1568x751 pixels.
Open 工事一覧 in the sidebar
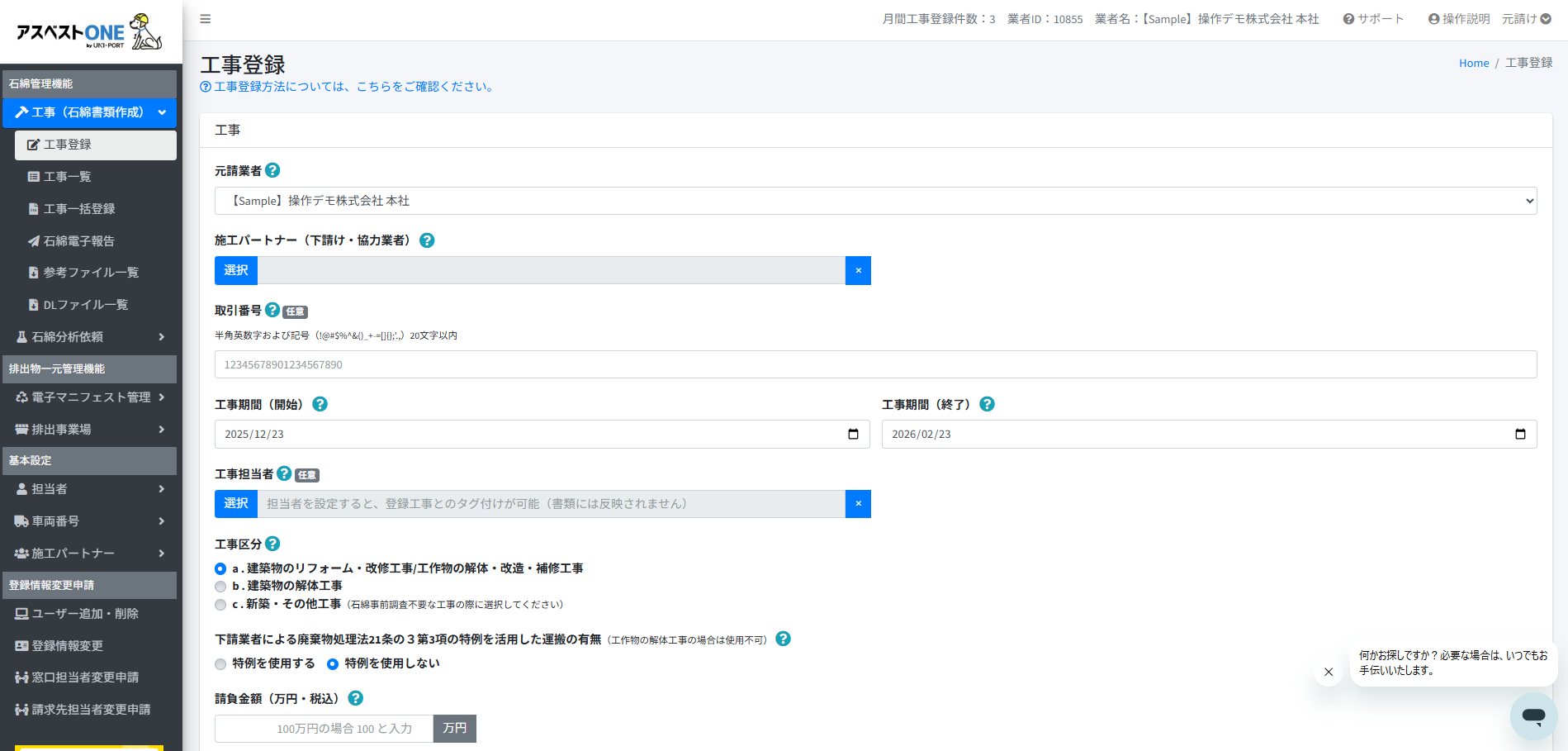[67, 177]
